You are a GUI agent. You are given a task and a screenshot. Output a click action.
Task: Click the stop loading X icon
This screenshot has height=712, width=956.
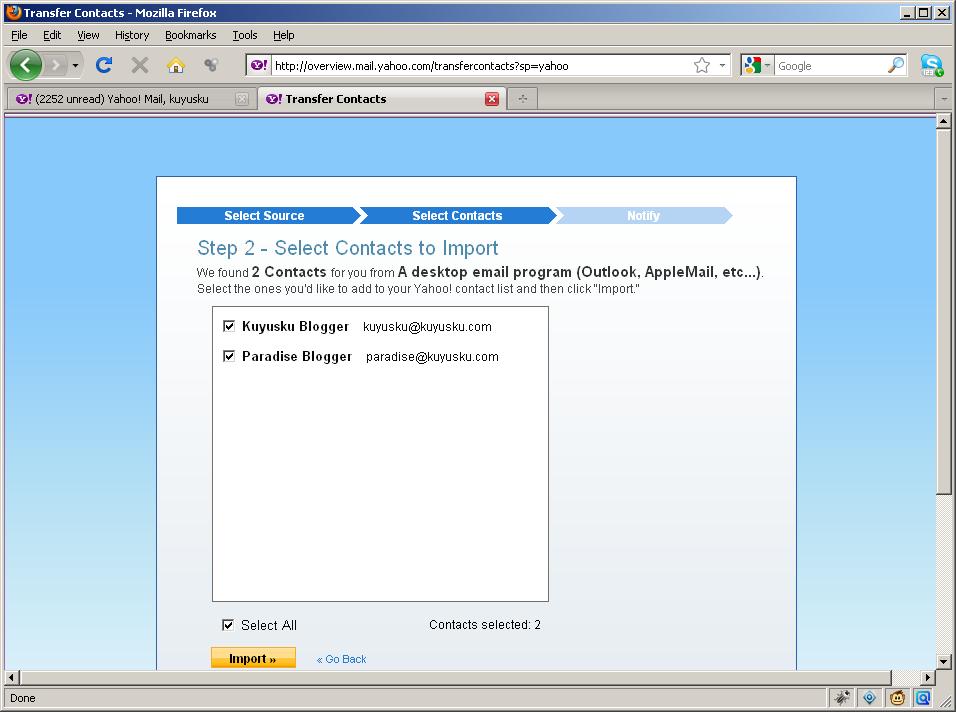pos(140,65)
